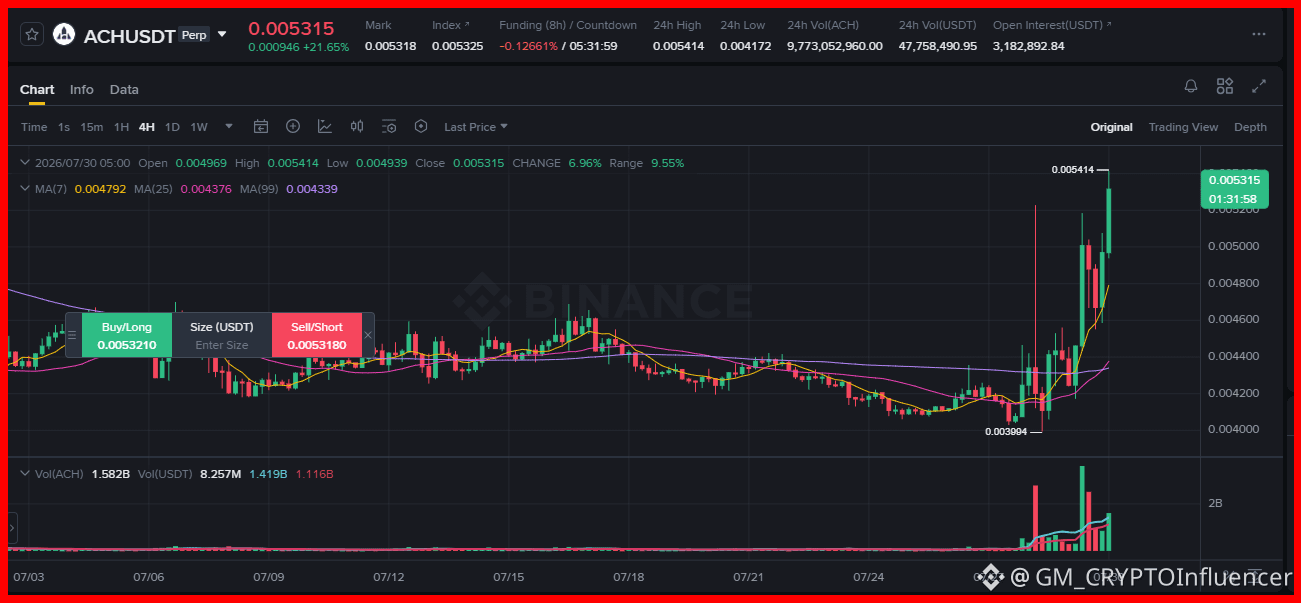
Task: Switch to Original chart view
Action: pyautogui.click(x=1111, y=127)
